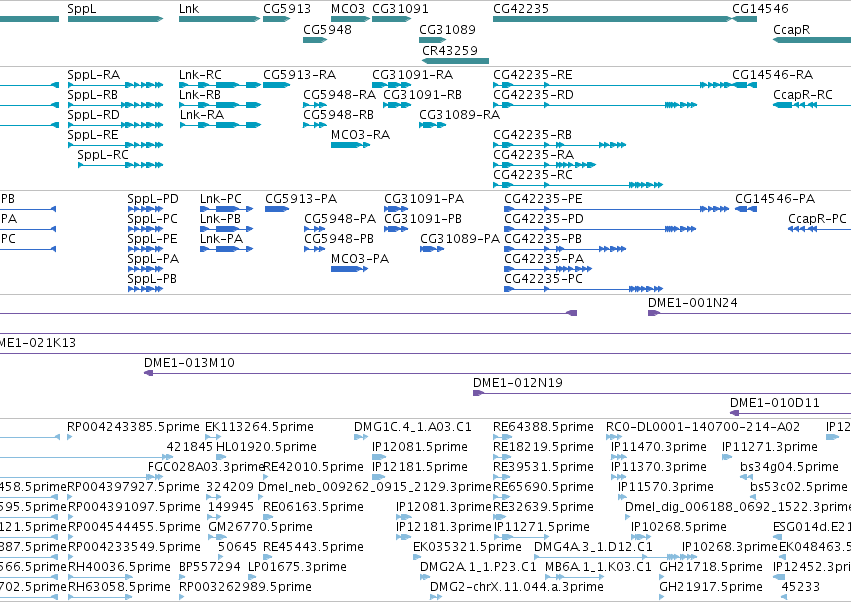
Task: Click transcript CG42235-RE
Action: pyautogui.click(x=612, y=85)
